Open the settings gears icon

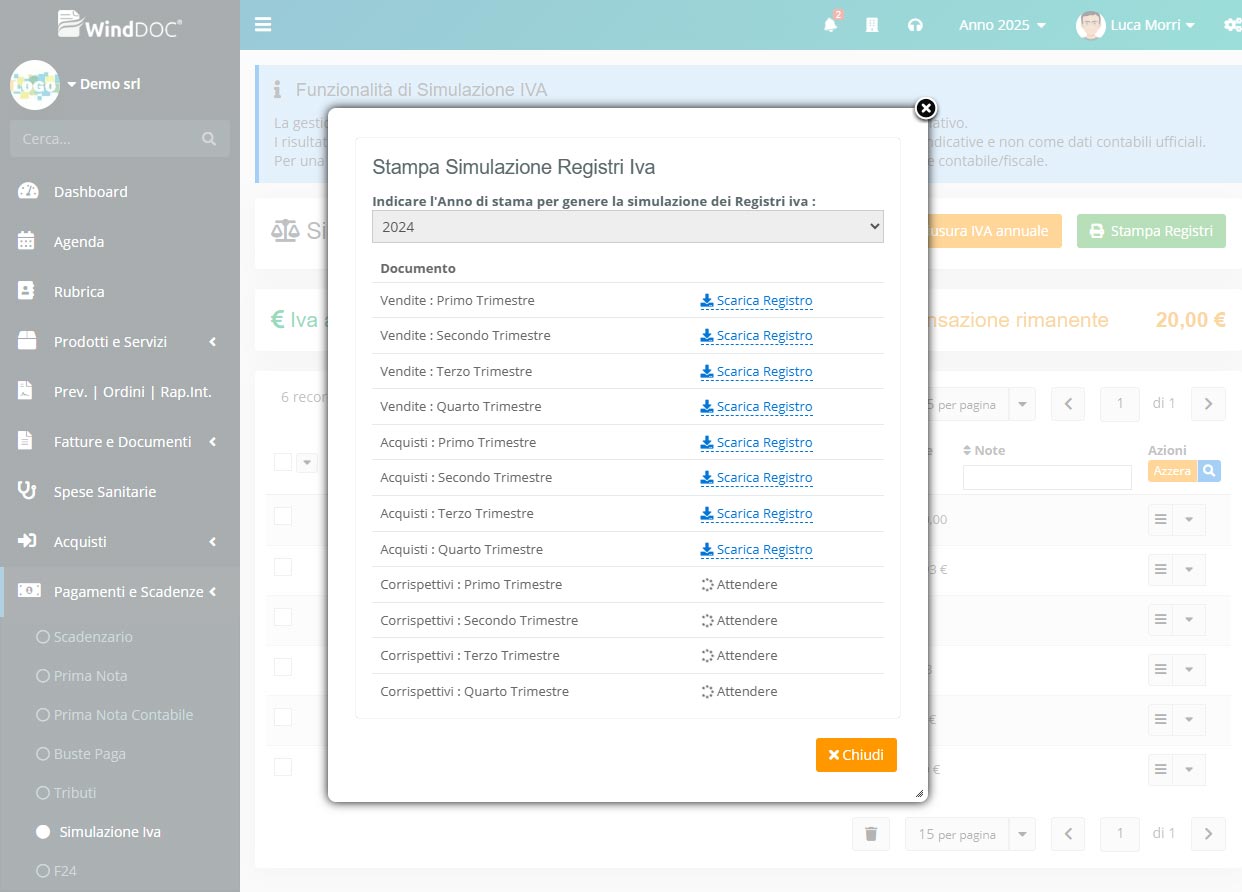pyautogui.click(x=1232, y=25)
